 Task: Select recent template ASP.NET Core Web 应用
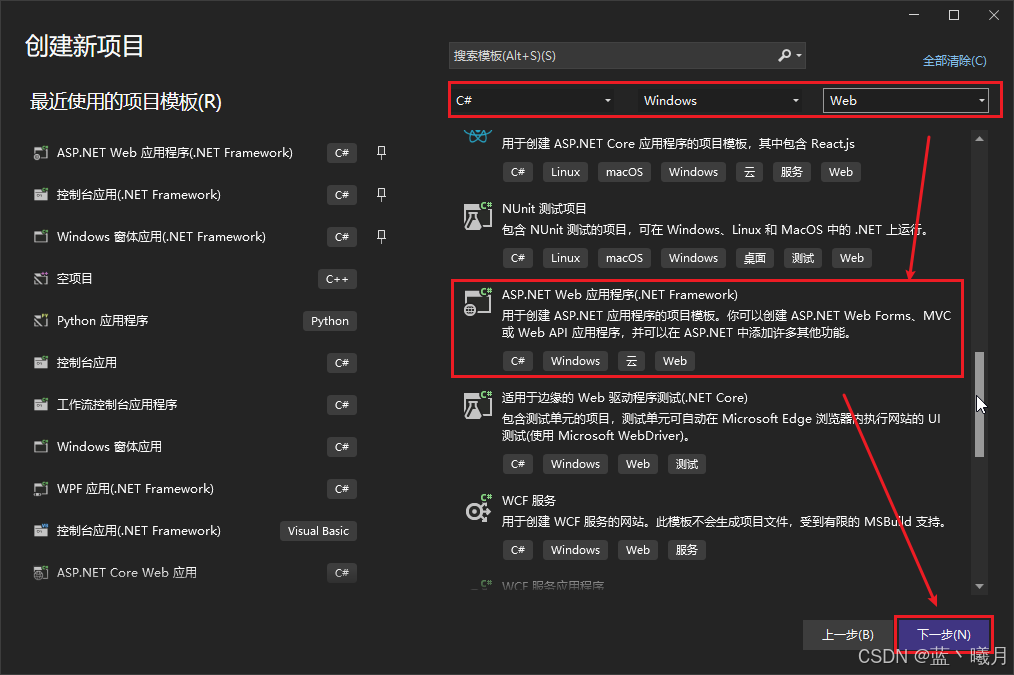[x=127, y=573]
